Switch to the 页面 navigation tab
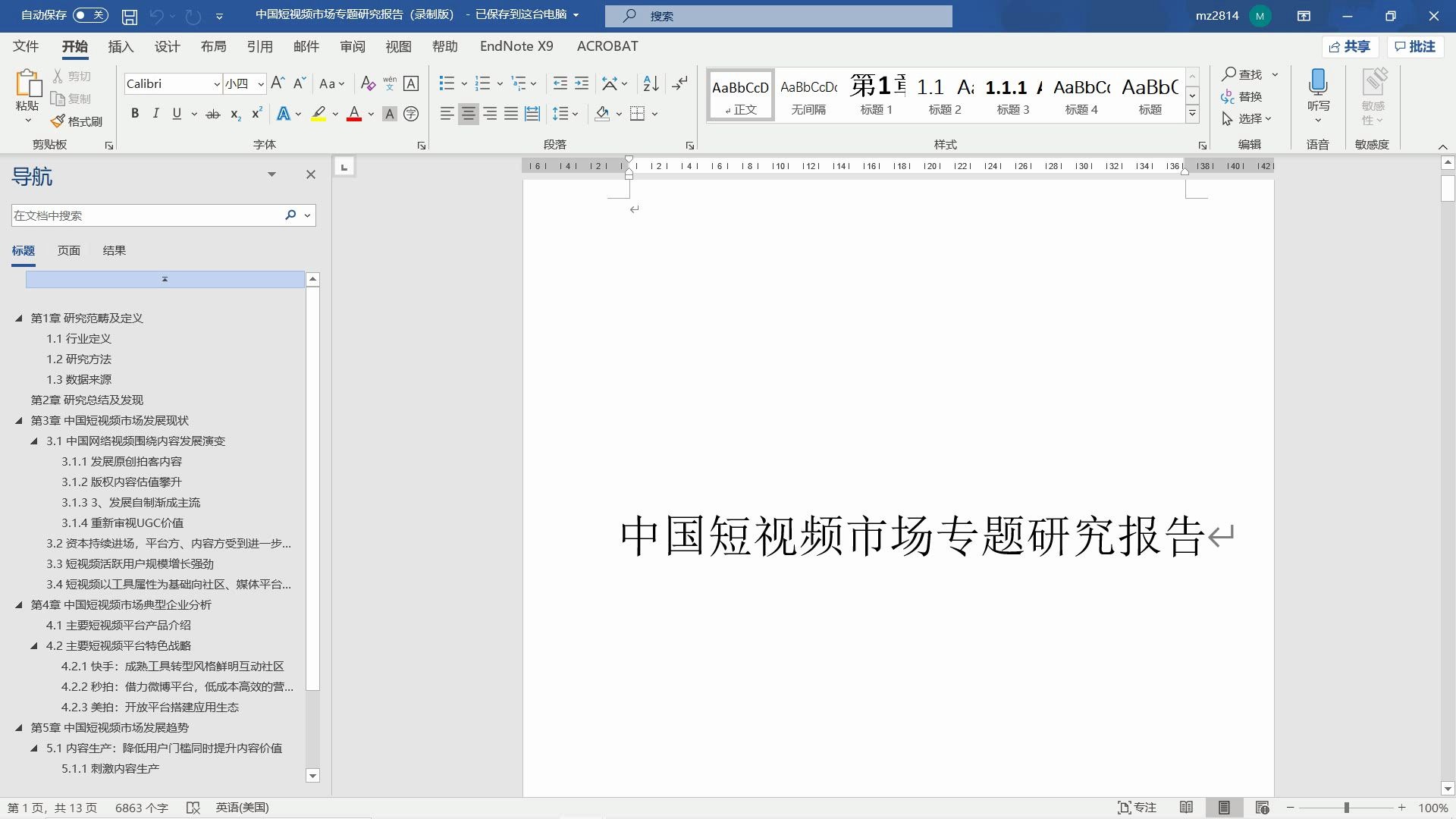The height and width of the screenshot is (819, 1456). click(x=68, y=250)
